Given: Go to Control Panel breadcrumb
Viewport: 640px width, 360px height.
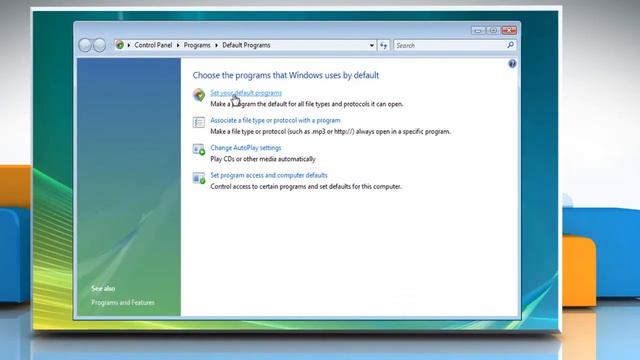Looking at the screenshot, I should (x=153, y=45).
